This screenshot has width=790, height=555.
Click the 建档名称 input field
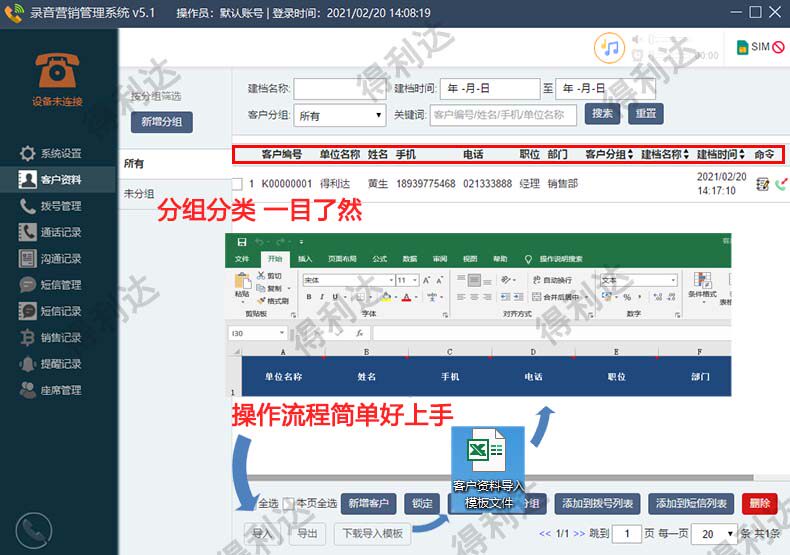coord(340,89)
